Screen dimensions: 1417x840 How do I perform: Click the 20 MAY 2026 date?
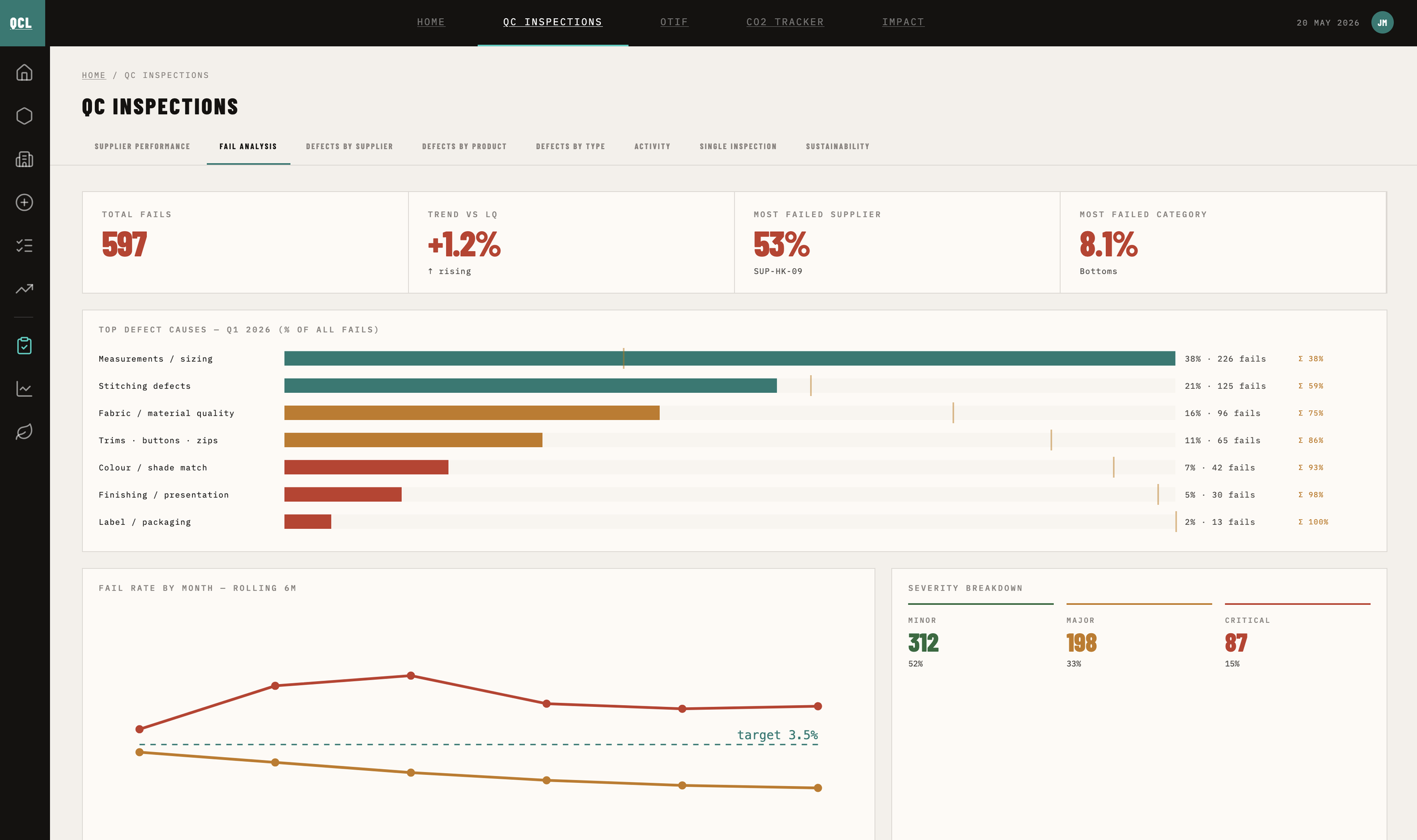1327,23
